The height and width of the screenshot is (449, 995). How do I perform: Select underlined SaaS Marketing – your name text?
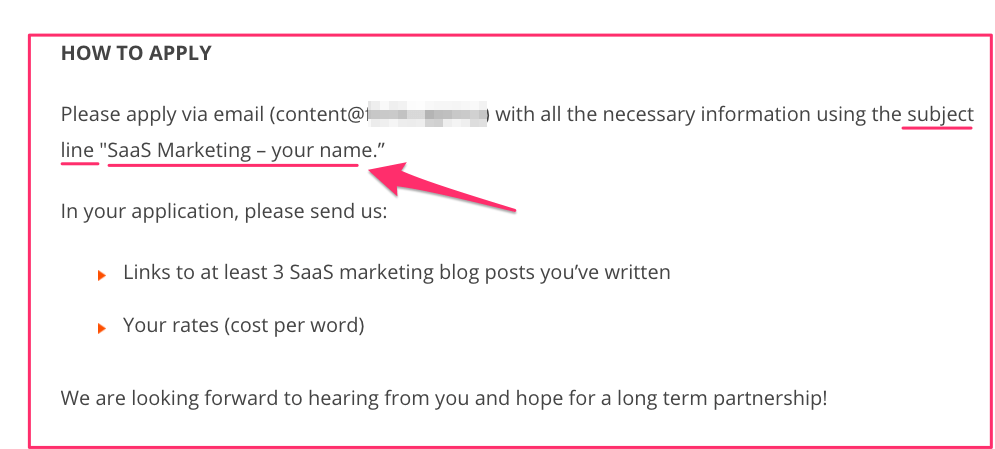239,151
